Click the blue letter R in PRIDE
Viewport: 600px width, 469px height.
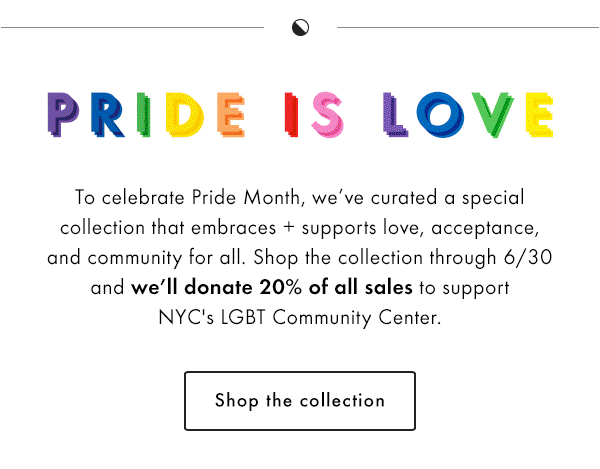pyautogui.click(x=108, y=114)
